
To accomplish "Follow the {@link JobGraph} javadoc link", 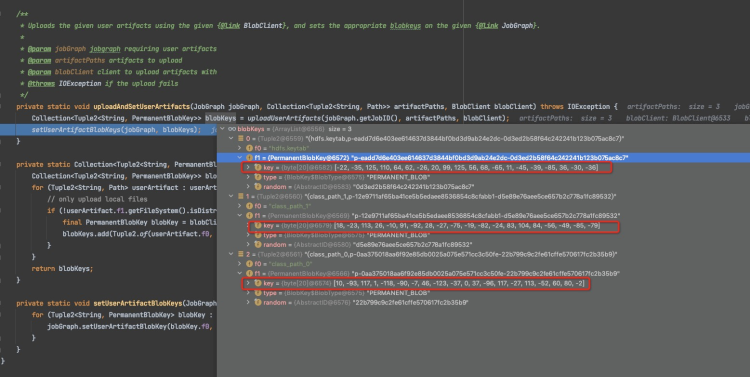I will click(x=507, y=26).
